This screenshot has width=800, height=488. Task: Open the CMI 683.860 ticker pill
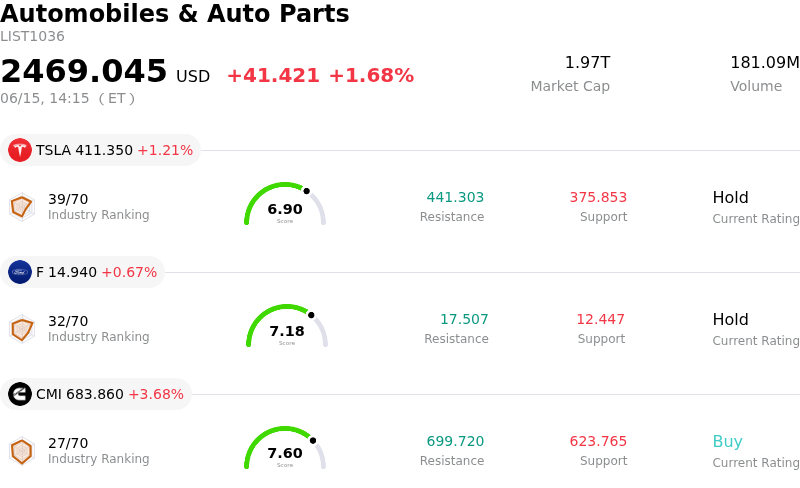[x=96, y=394]
